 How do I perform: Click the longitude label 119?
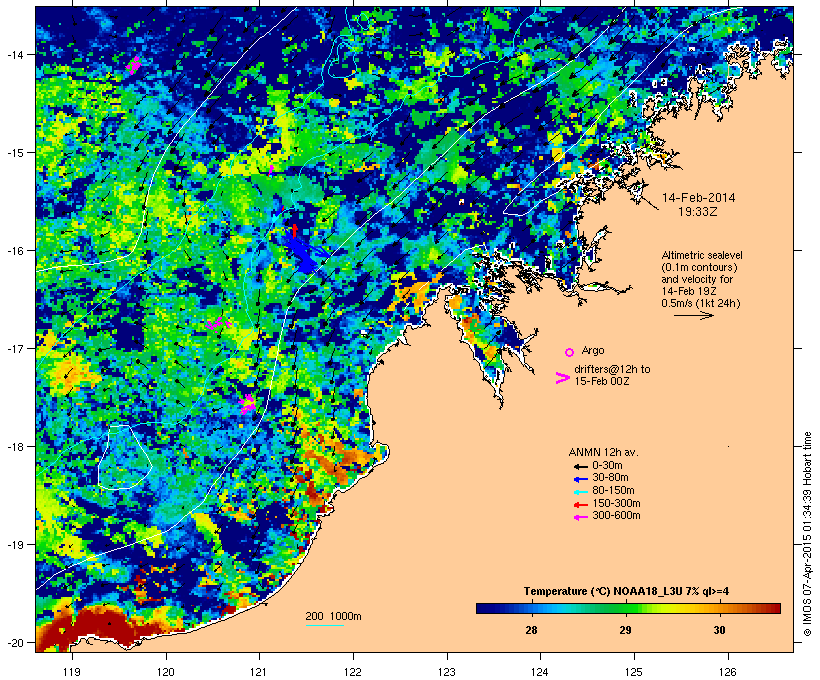(x=72, y=672)
